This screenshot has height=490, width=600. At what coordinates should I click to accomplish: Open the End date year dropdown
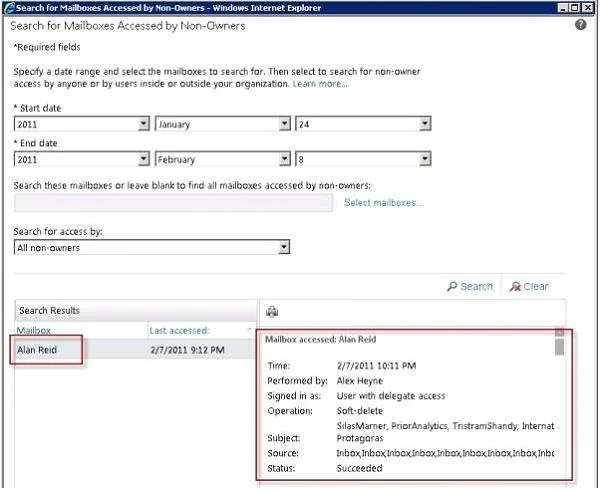click(82, 159)
